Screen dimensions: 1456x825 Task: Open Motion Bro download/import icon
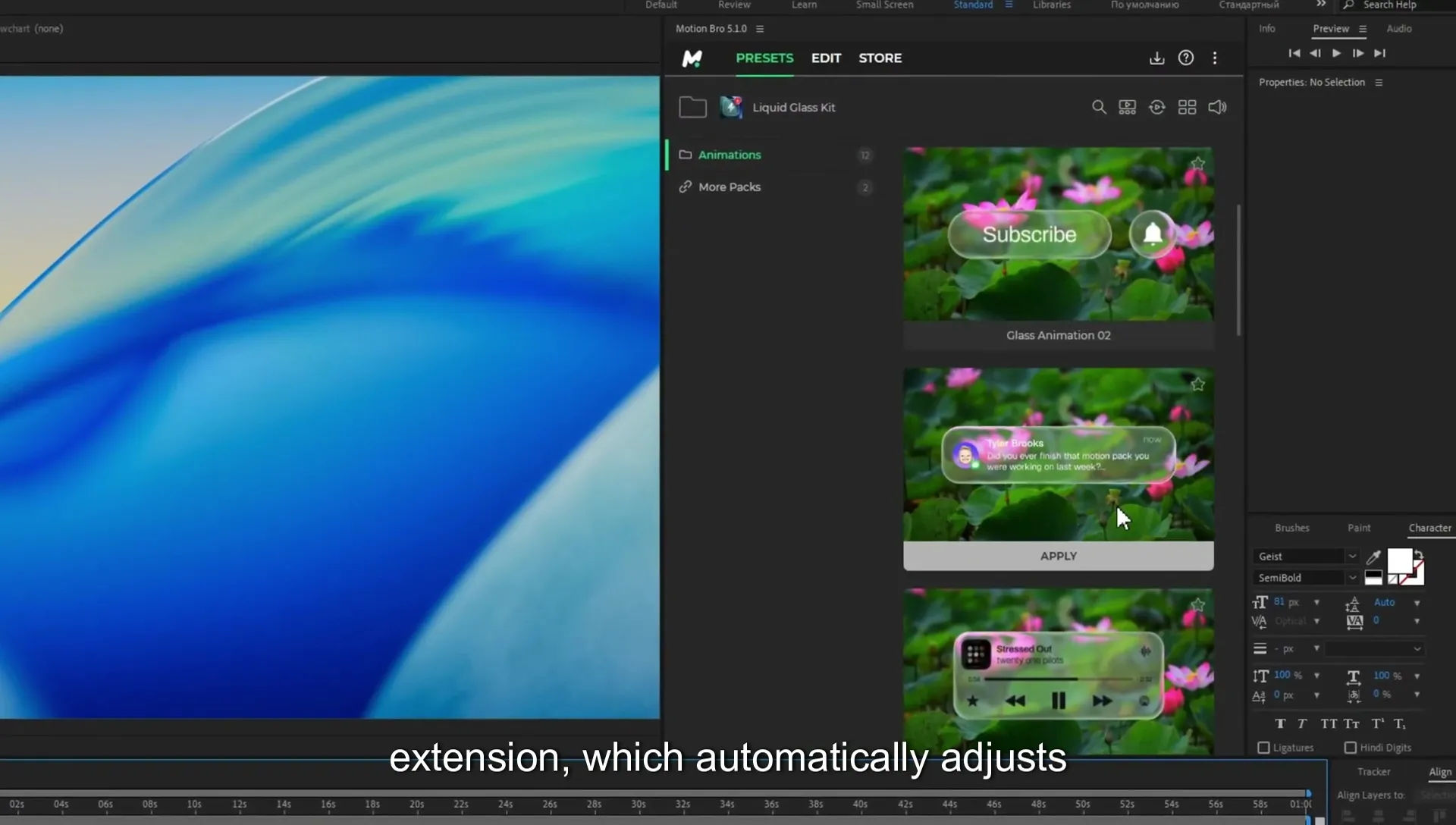(x=1156, y=58)
